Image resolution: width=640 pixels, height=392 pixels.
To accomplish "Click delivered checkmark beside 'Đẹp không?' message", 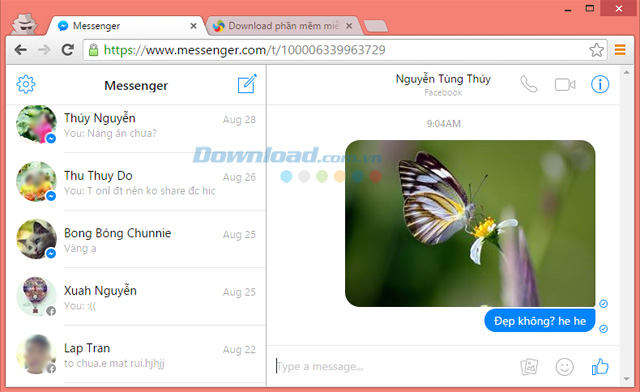I will point(603,329).
